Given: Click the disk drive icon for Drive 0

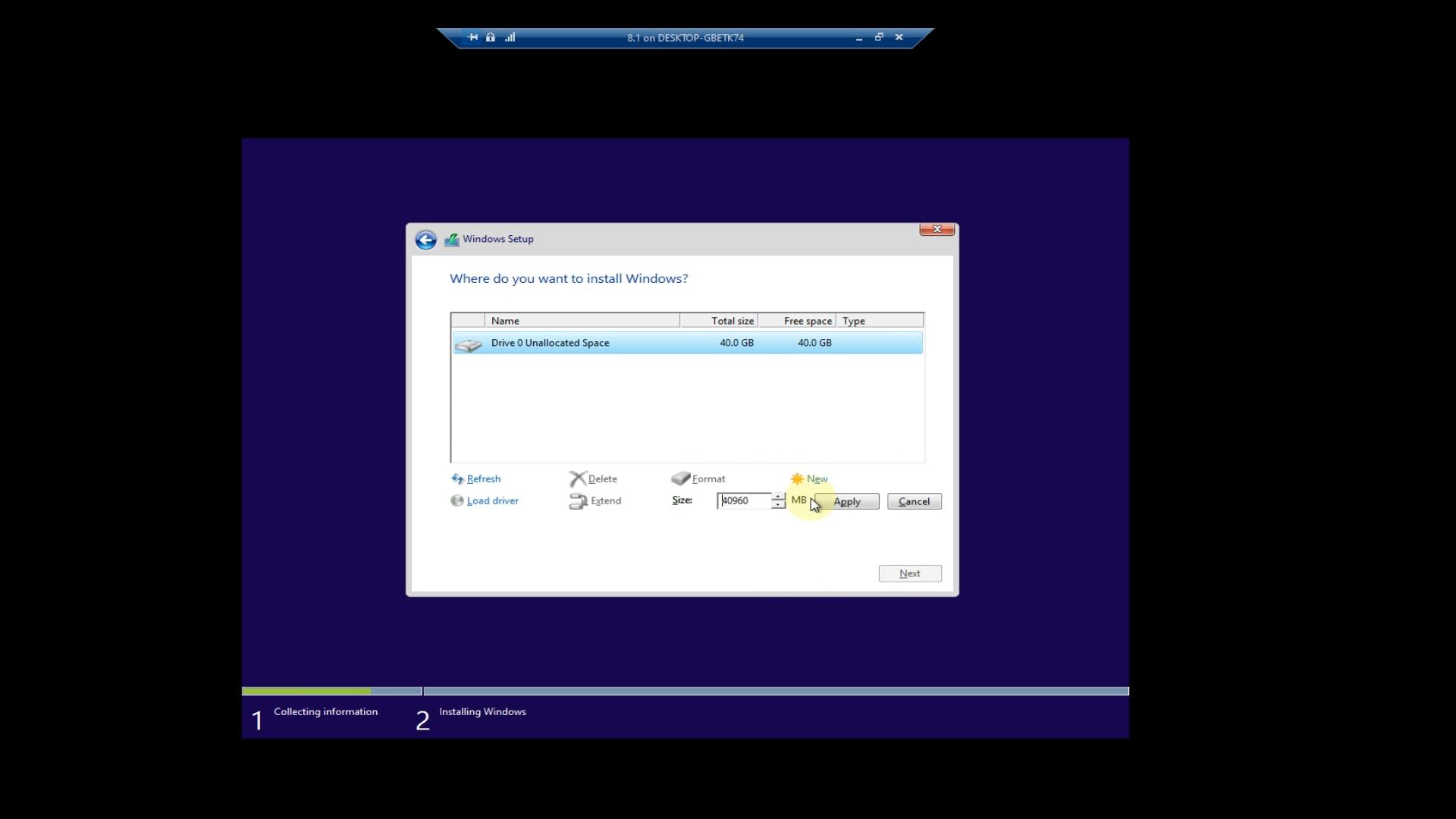Looking at the screenshot, I should tap(469, 345).
